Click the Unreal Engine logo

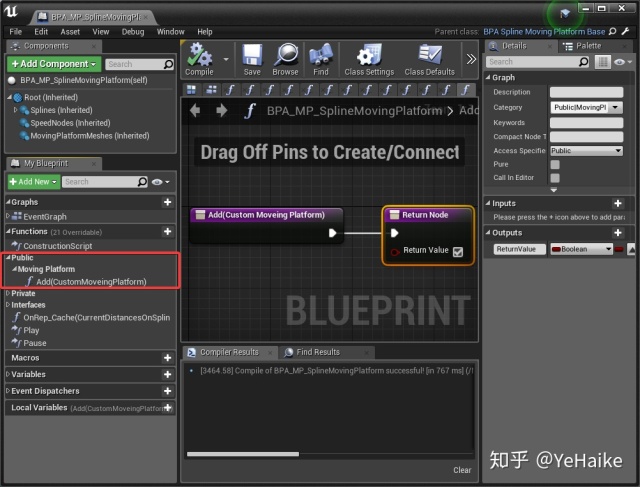point(11,11)
